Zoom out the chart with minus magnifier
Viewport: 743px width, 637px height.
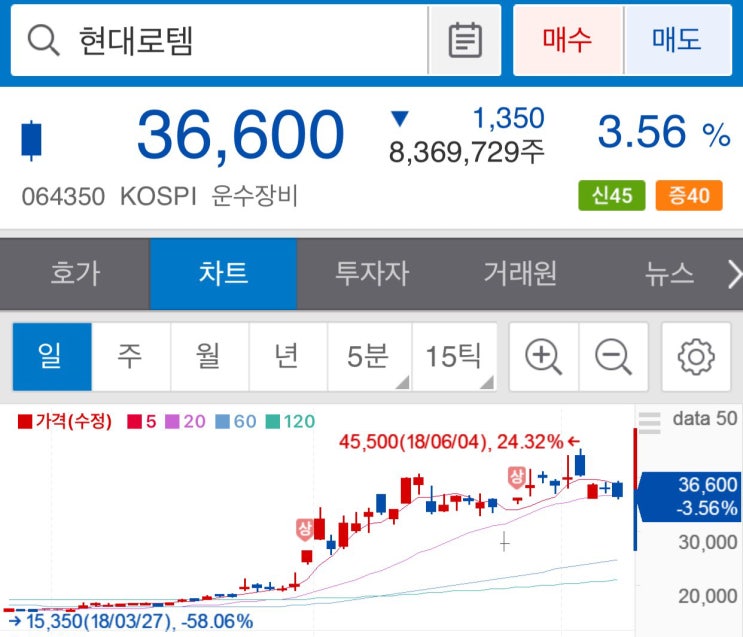613,357
